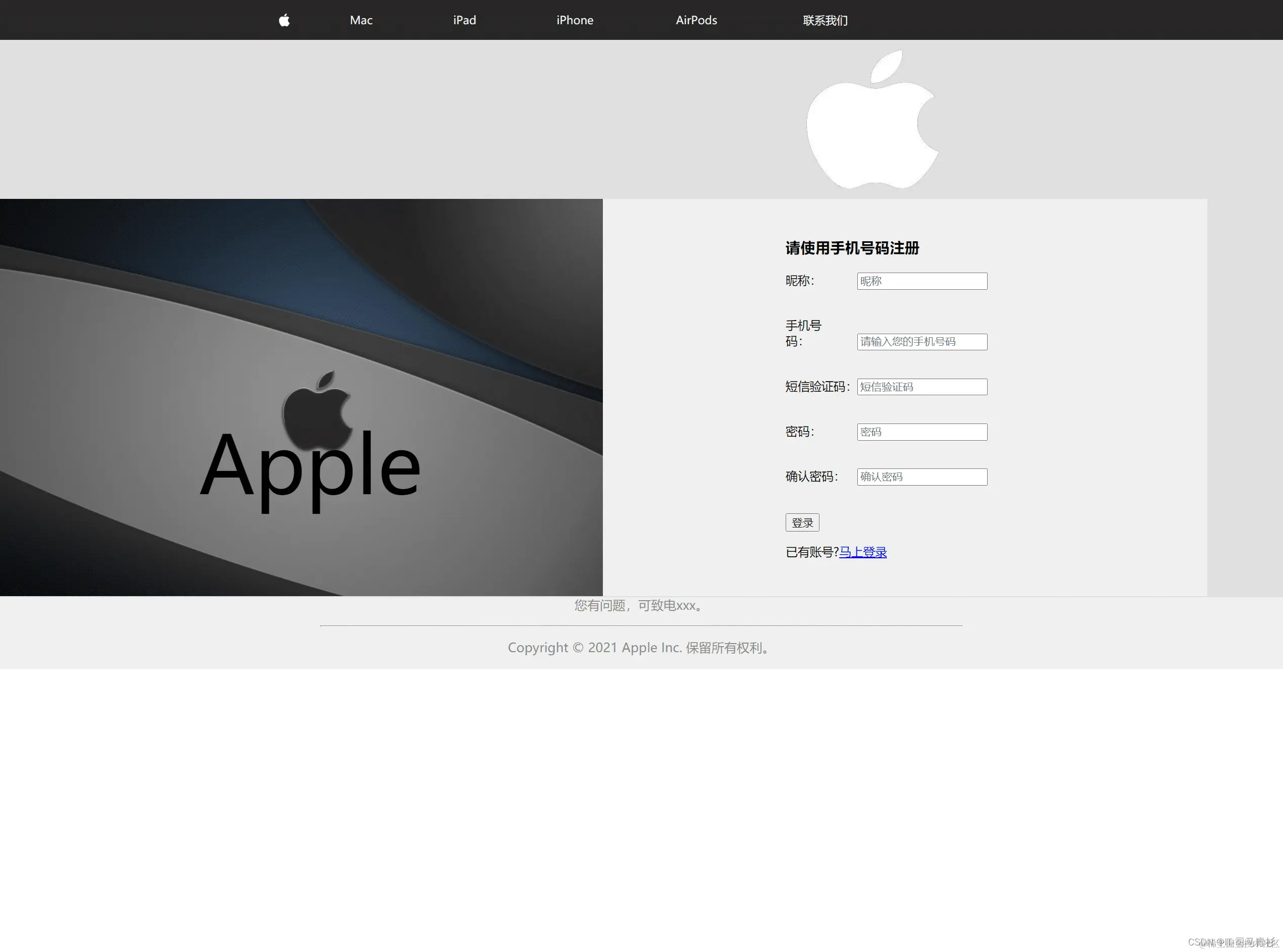Screen dimensions: 1283x952
Task: Click into the 短信验证码 input box
Action: [x=921, y=387]
